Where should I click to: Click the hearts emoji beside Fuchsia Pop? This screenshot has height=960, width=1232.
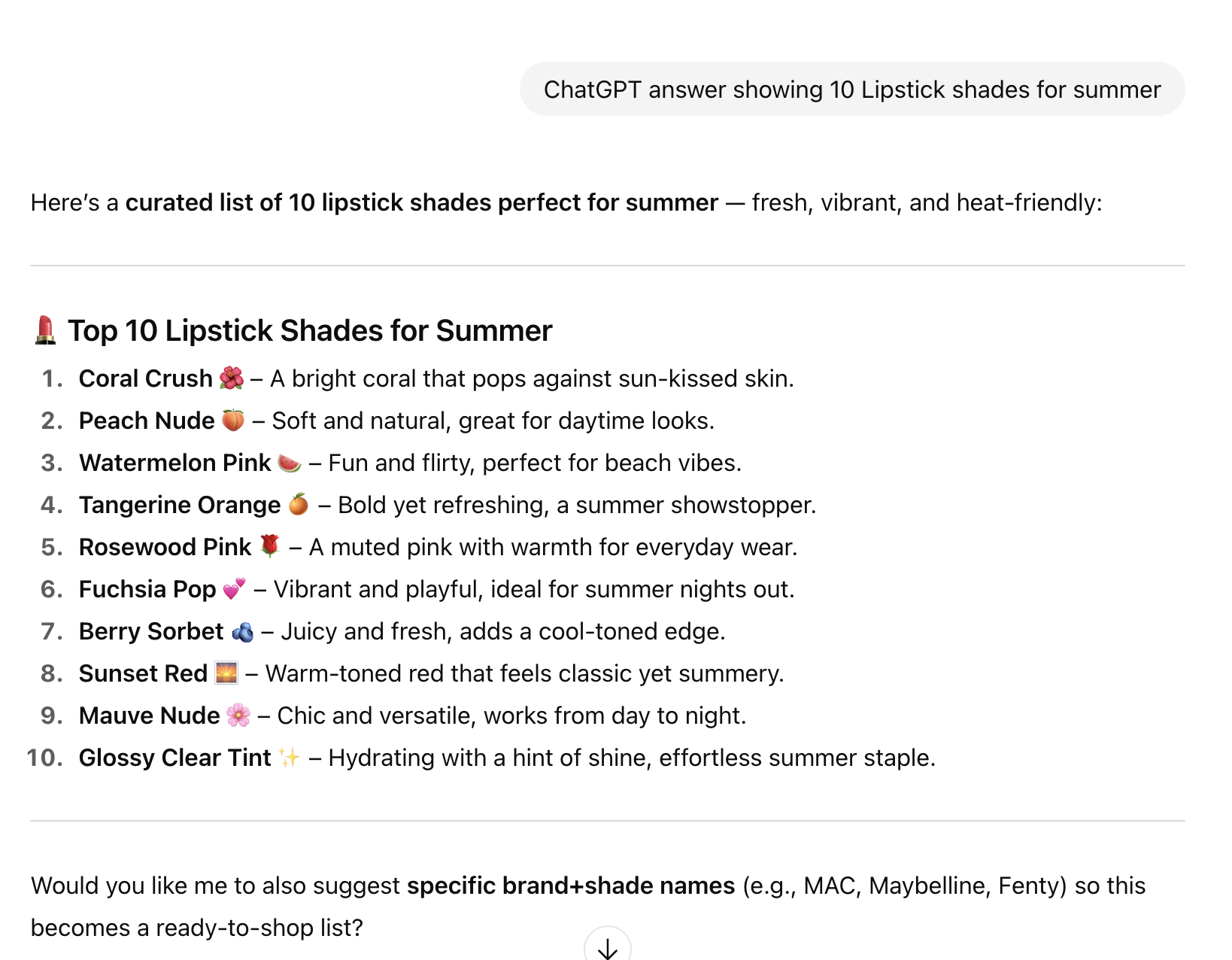(235, 588)
